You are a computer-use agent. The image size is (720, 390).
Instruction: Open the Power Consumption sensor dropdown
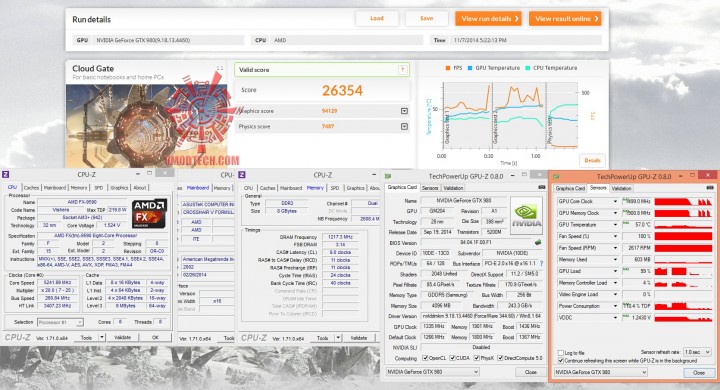tap(615, 306)
